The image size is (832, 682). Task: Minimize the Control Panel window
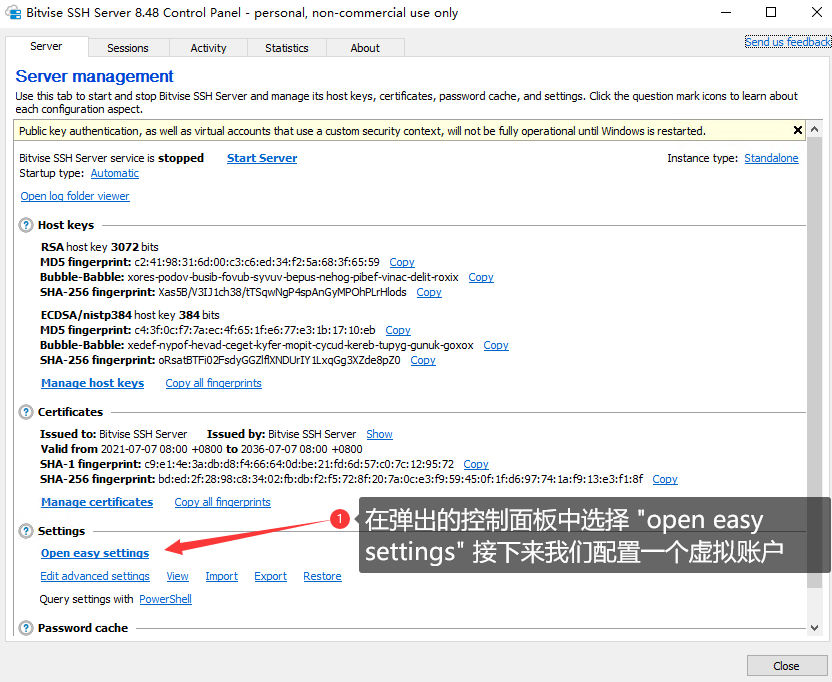pos(725,13)
